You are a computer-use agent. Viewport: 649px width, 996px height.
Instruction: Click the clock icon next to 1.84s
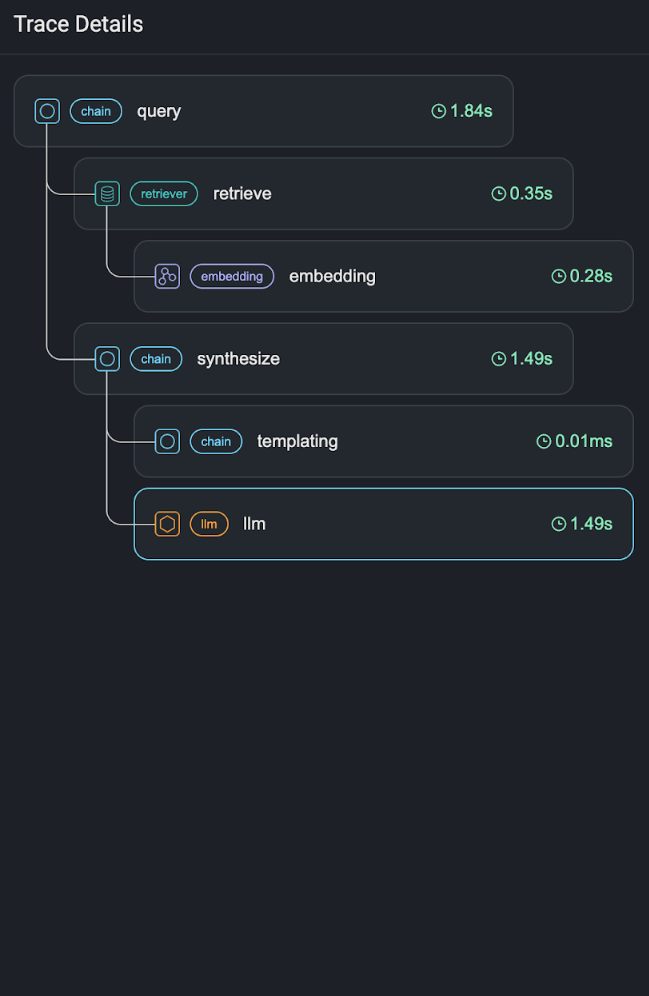click(x=437, y=111)
